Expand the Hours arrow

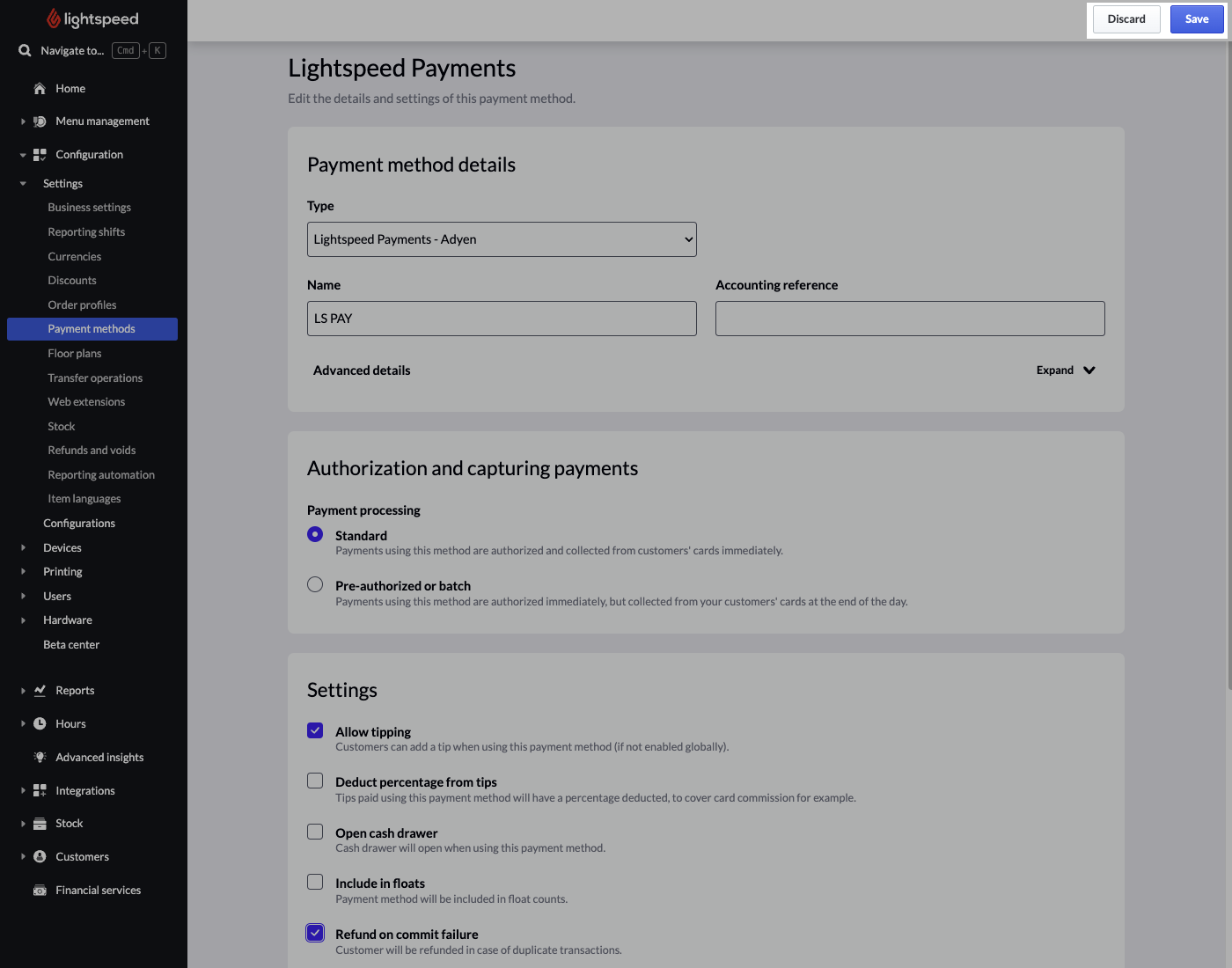23,723
